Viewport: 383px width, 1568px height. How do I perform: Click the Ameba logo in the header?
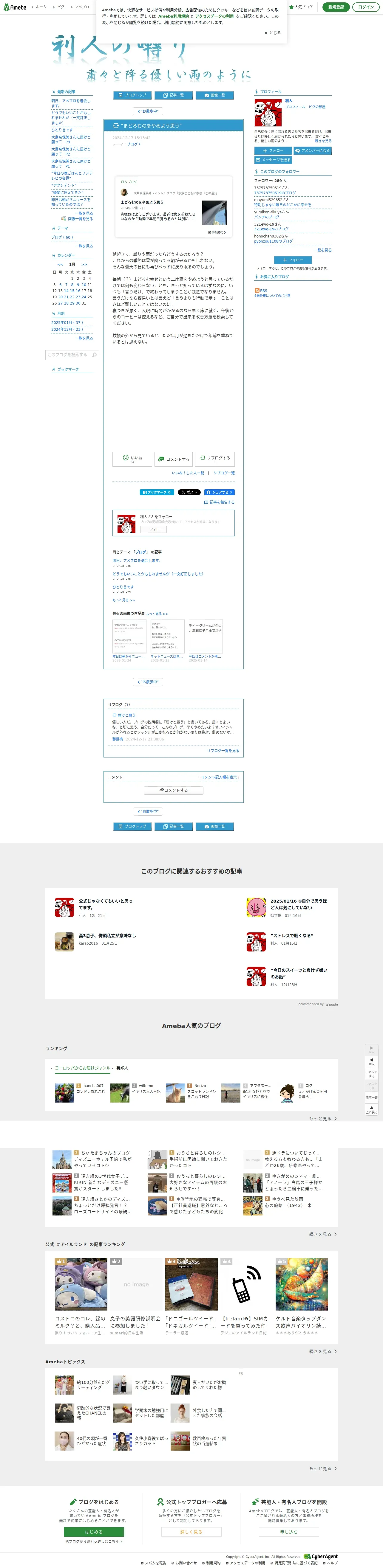click(x=15, y=7)
